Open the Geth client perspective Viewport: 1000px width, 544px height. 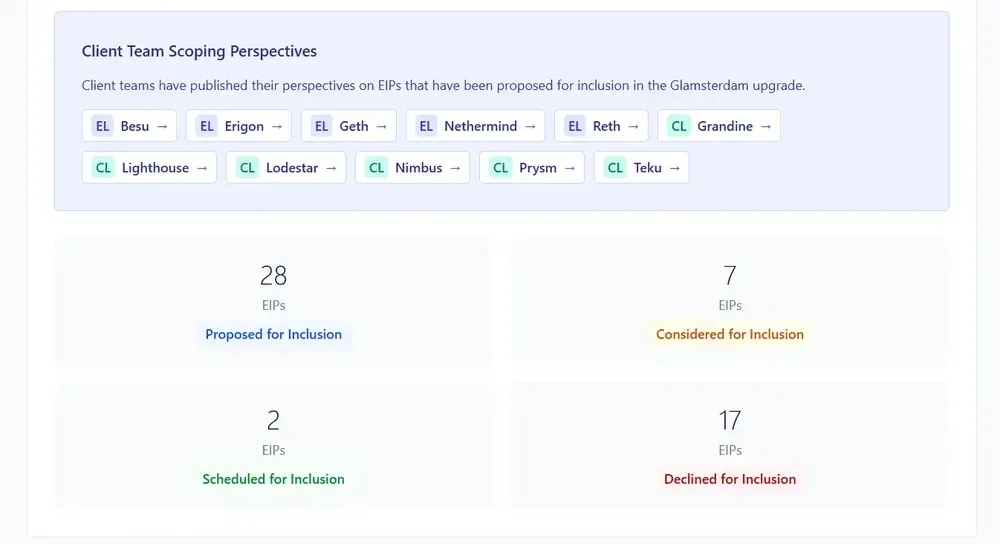[x=348, y=126]
